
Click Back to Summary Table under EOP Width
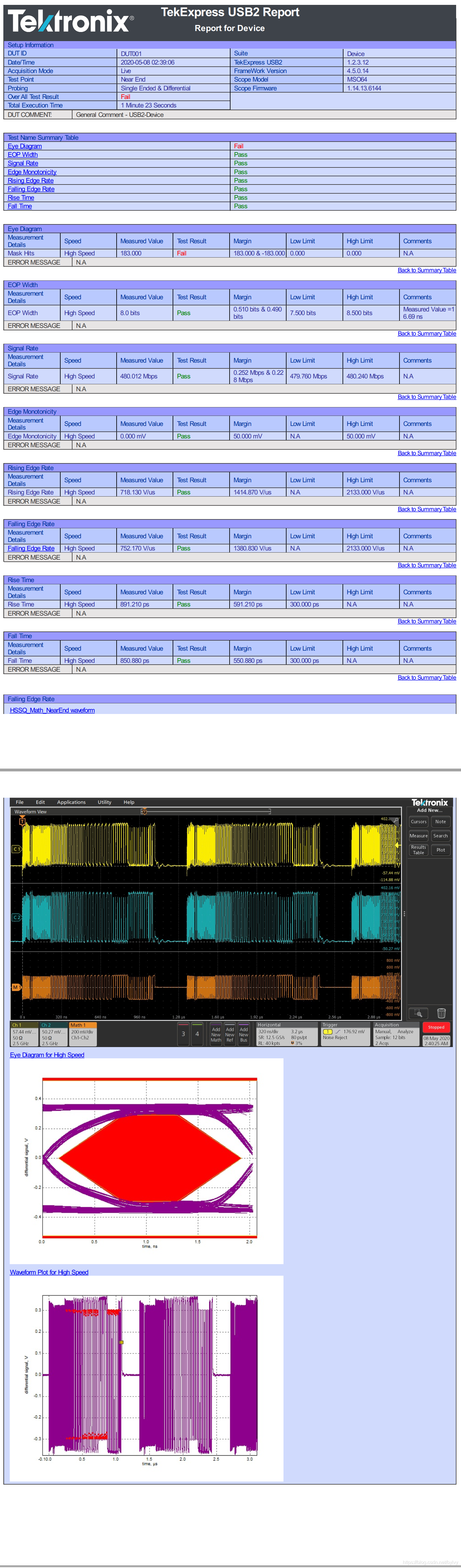tap(427, 334)
